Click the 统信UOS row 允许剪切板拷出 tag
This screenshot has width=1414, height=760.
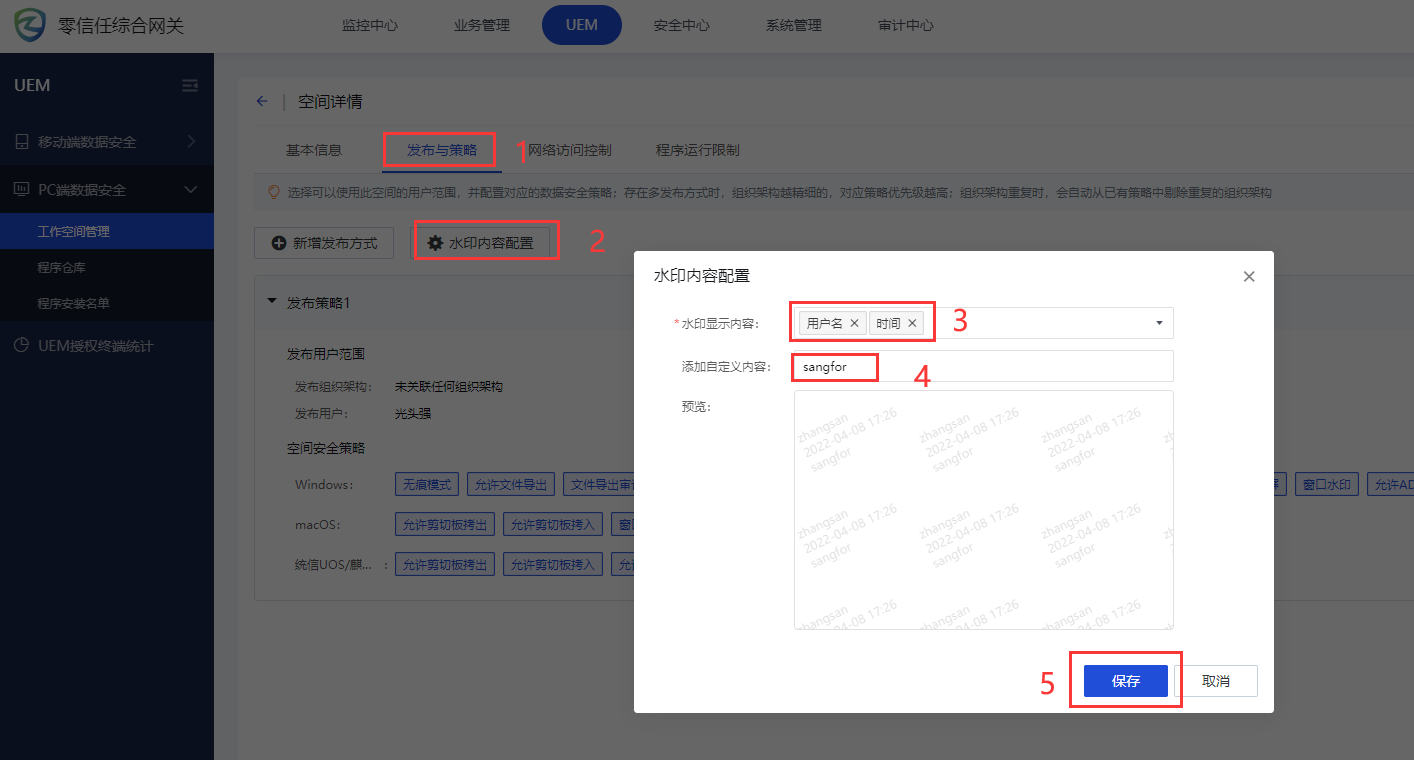445,565
